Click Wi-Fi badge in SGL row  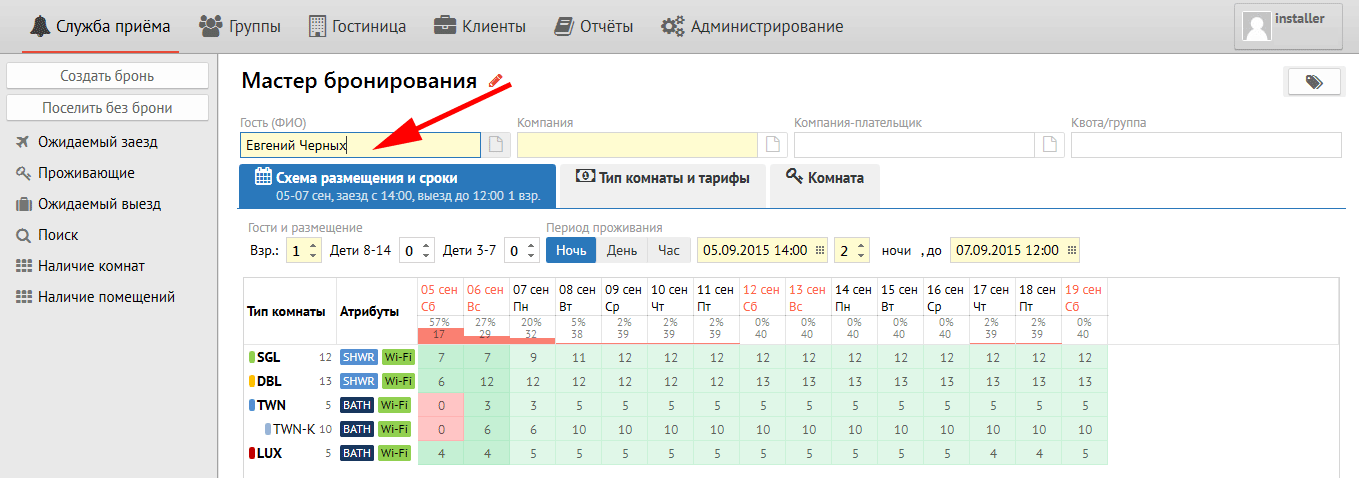[x=398, y=356]
